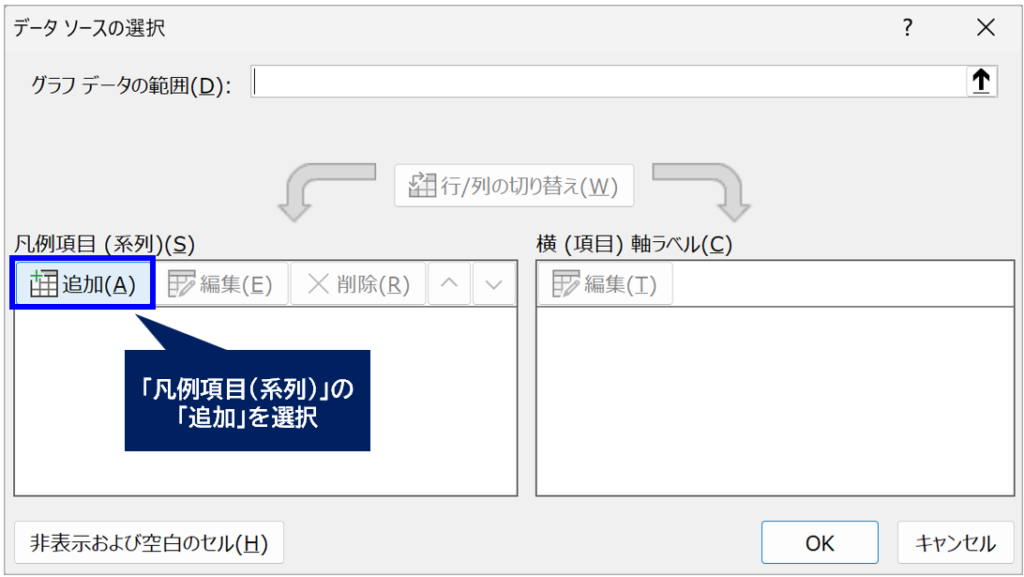Click the table icon on the 追加 button
Screen dimensions: 1024x577
[44, 284]
